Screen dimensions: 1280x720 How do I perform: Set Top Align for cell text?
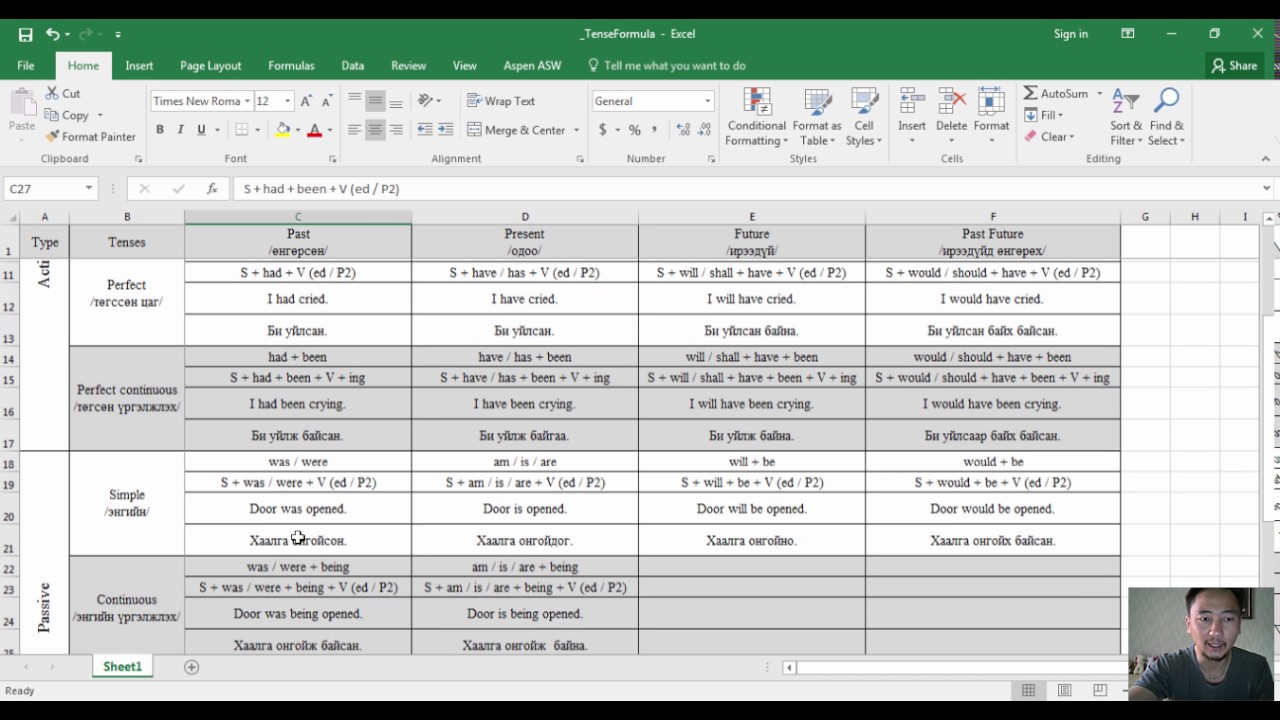tap(354, 101)
